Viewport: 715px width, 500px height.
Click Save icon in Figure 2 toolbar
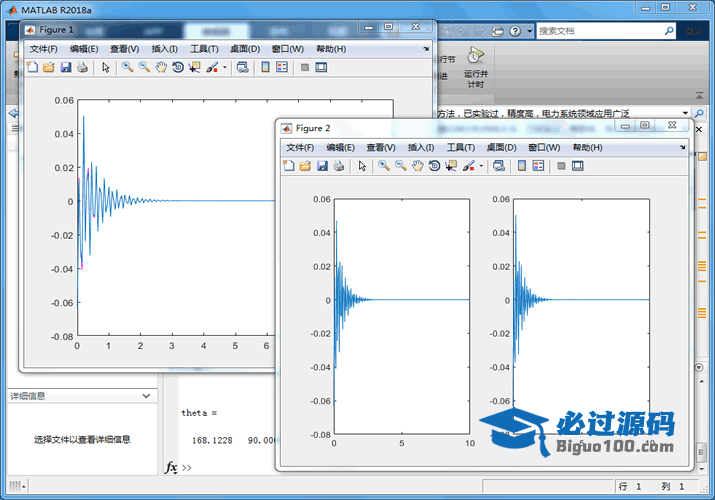[322, 166]
